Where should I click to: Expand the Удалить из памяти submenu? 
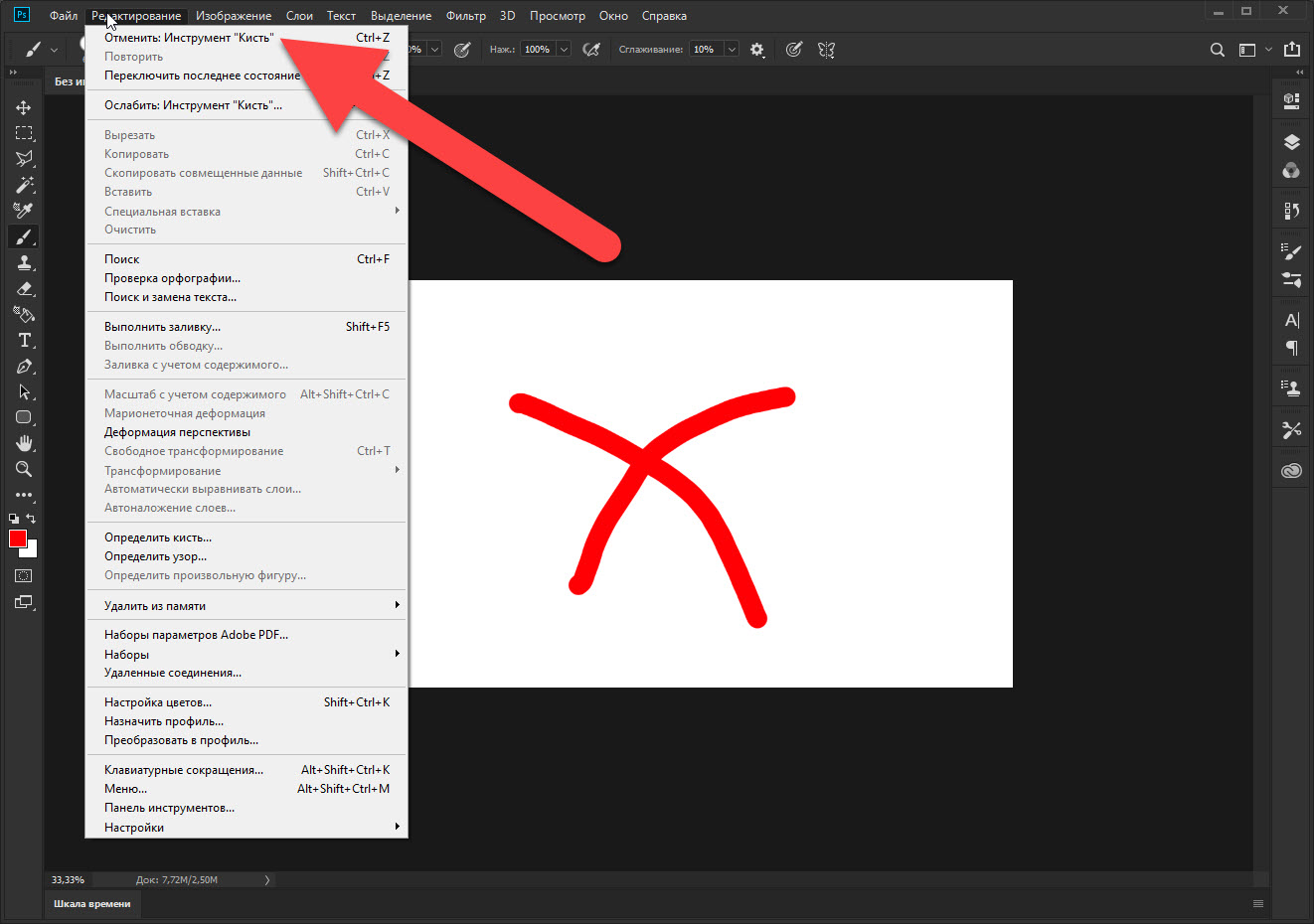click(397, 605)
